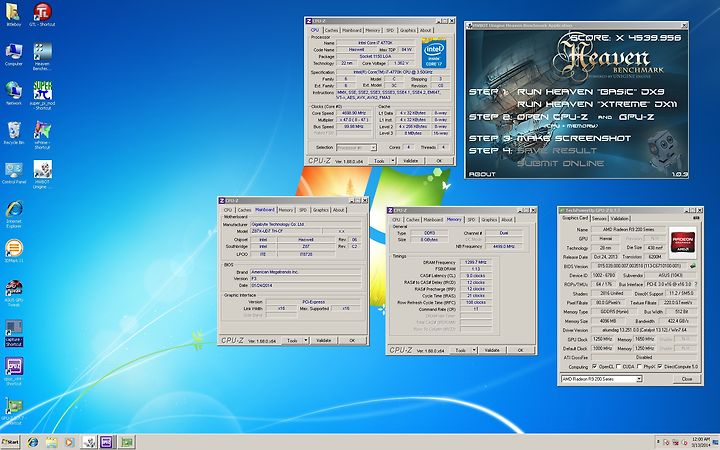This screenshot has width=720, height=450.
Task: Select the Recycle Bin icon
Action: point(13,133)
